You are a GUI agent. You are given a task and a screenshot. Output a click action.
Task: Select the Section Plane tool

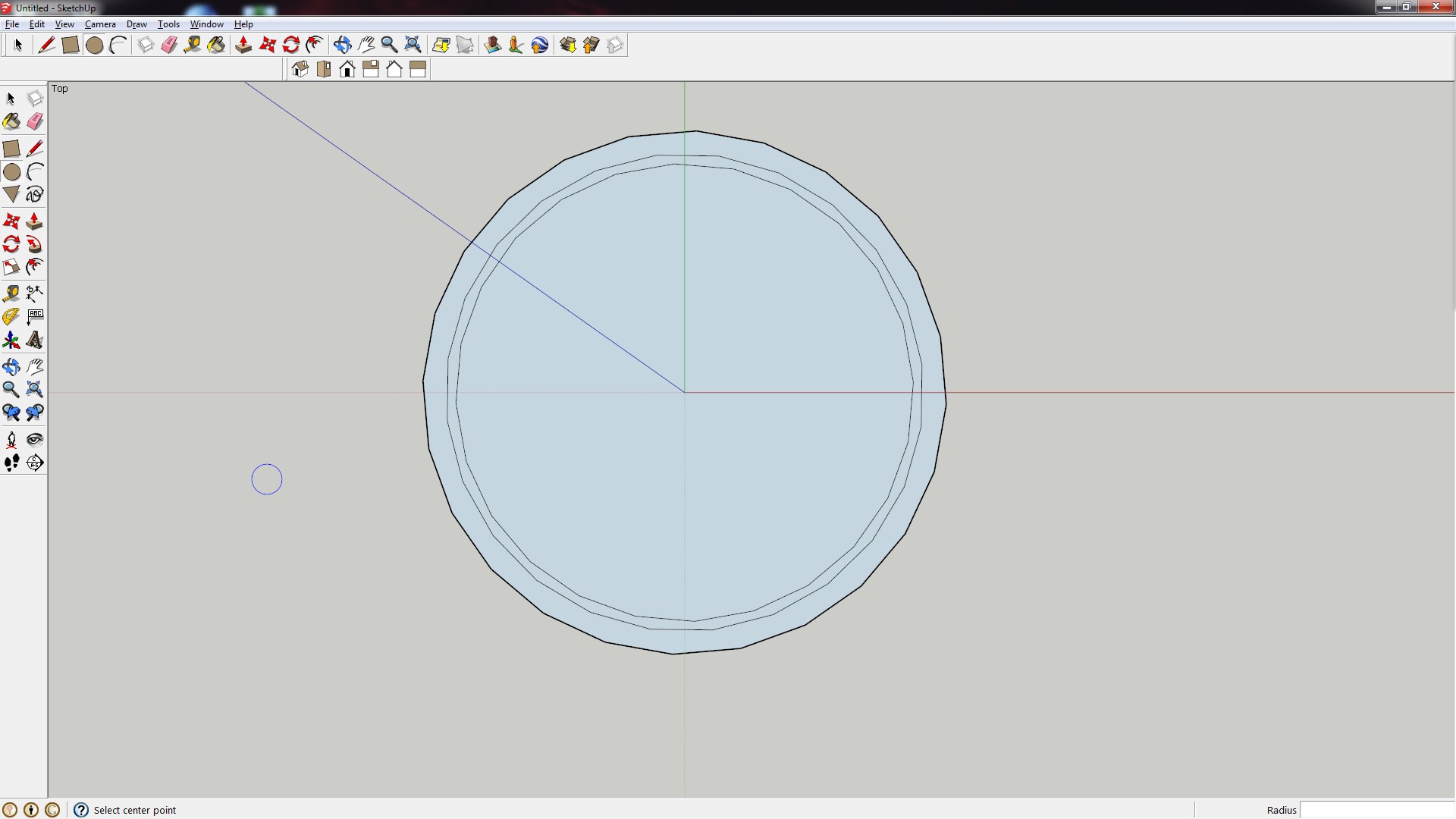coord(35,463)
